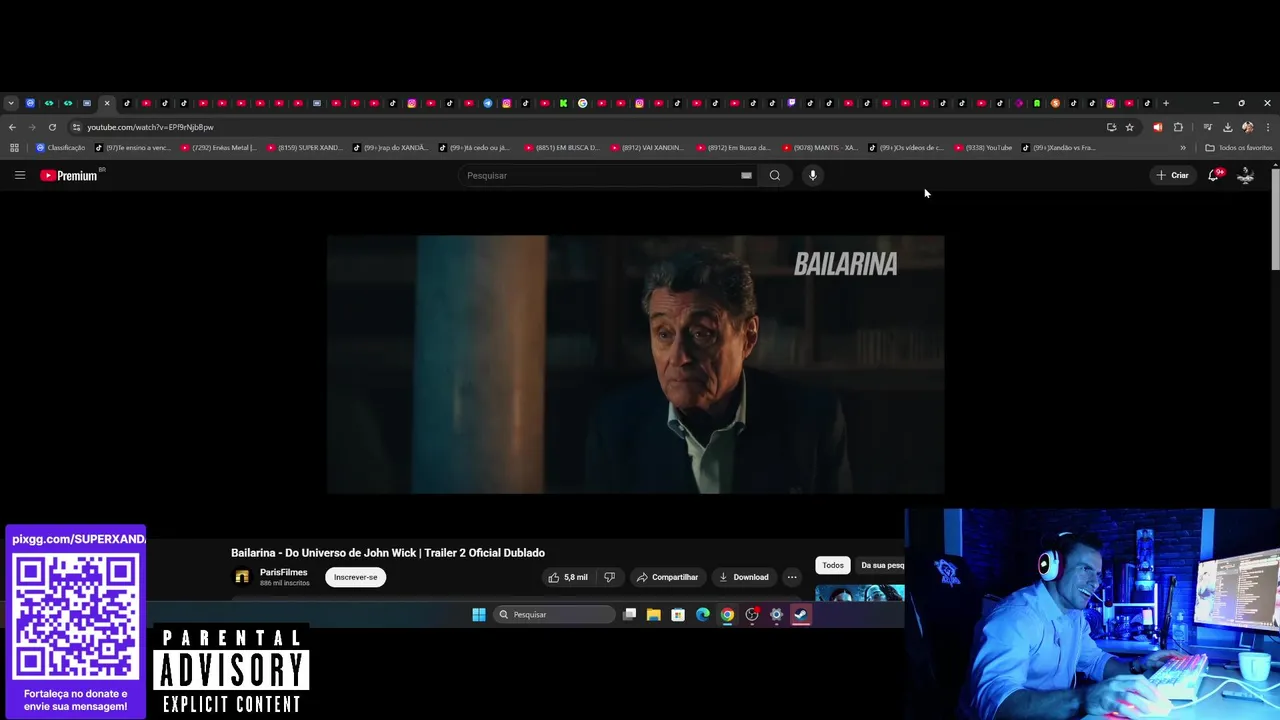Open the ParisFilmes channel avatar
This screenshot has height=720, width=1280.
point(242,577)
